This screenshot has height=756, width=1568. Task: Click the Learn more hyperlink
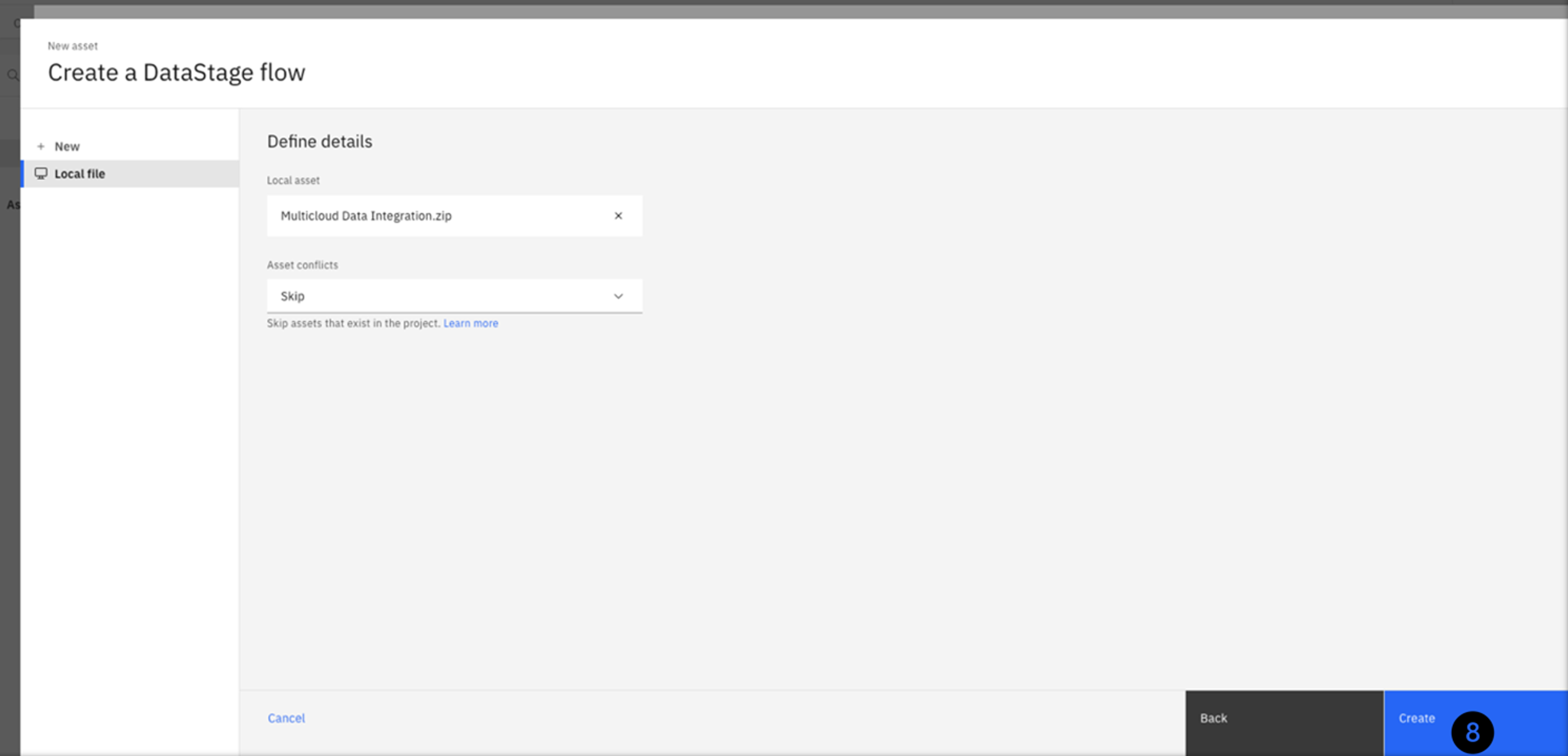[x=470, y=323]
